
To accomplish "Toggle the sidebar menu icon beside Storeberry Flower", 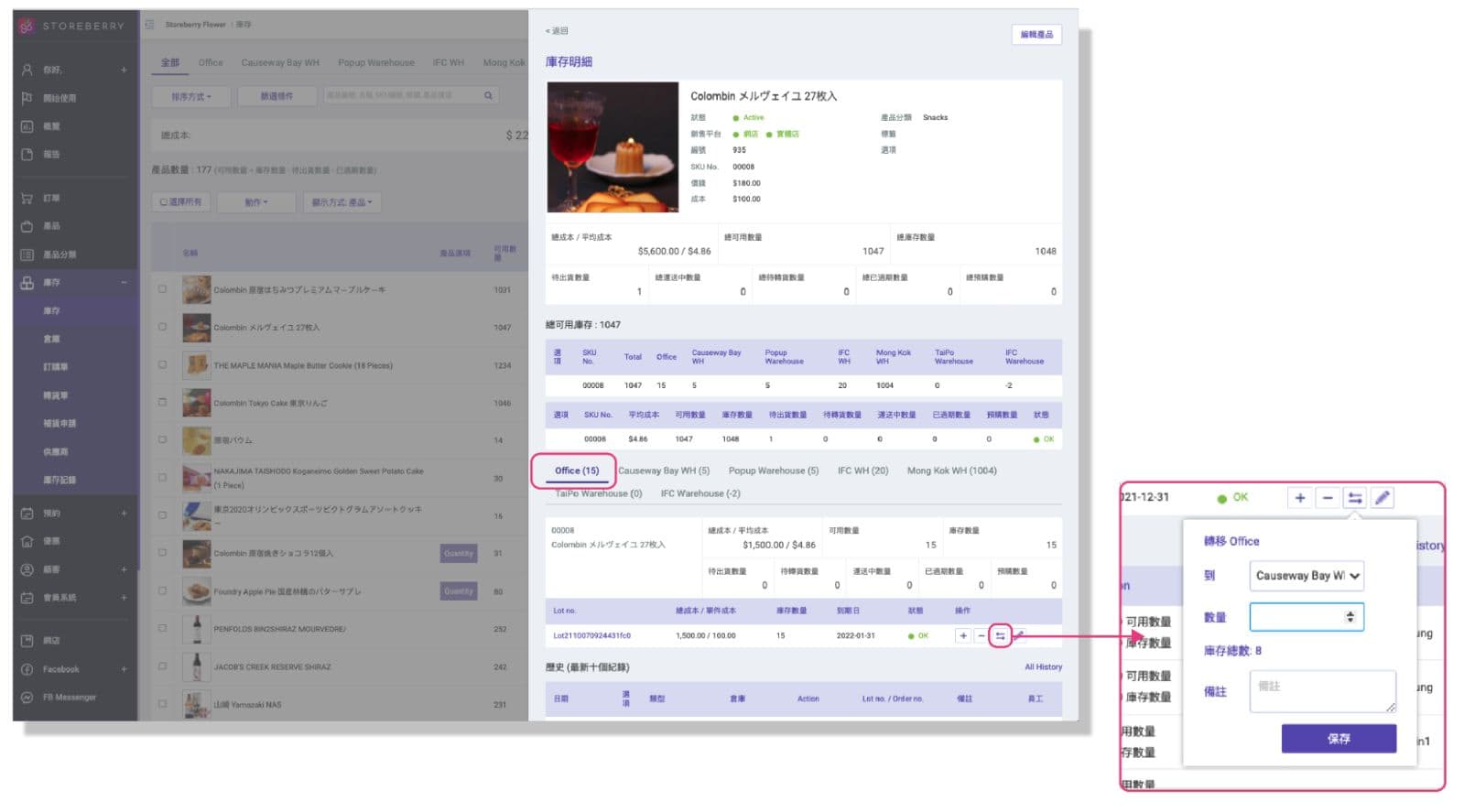I will click(149, 25).
